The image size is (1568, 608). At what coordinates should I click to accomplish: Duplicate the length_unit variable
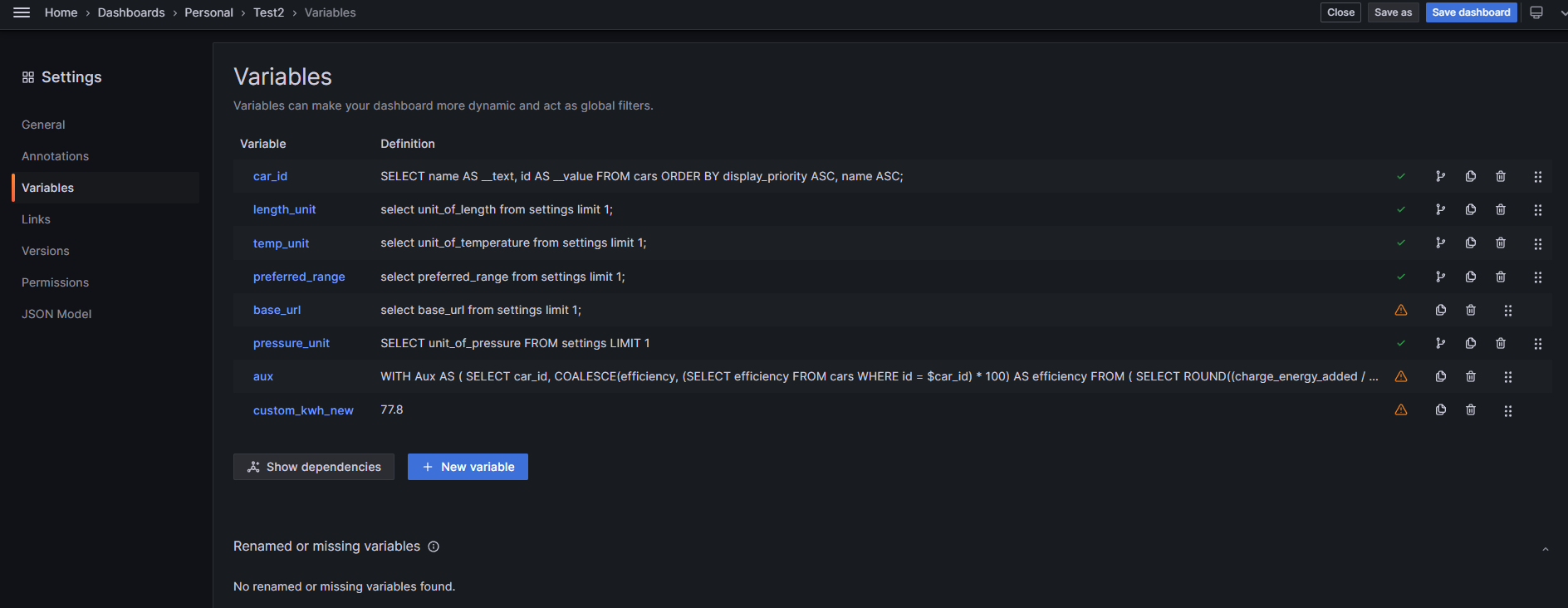[x=1471, y=209]
